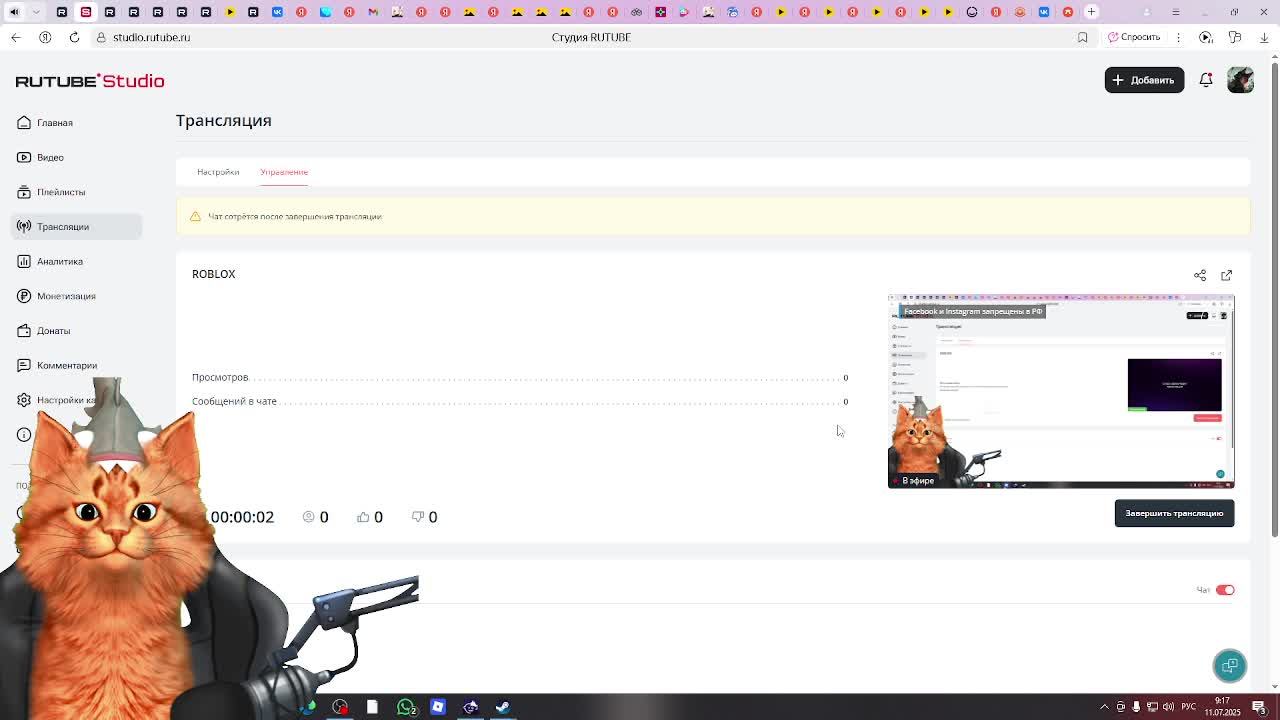Viewport: 1280px width, 720px height.
Task: Click the taskbar clock showing 9:17
Action: (1222, 707)
